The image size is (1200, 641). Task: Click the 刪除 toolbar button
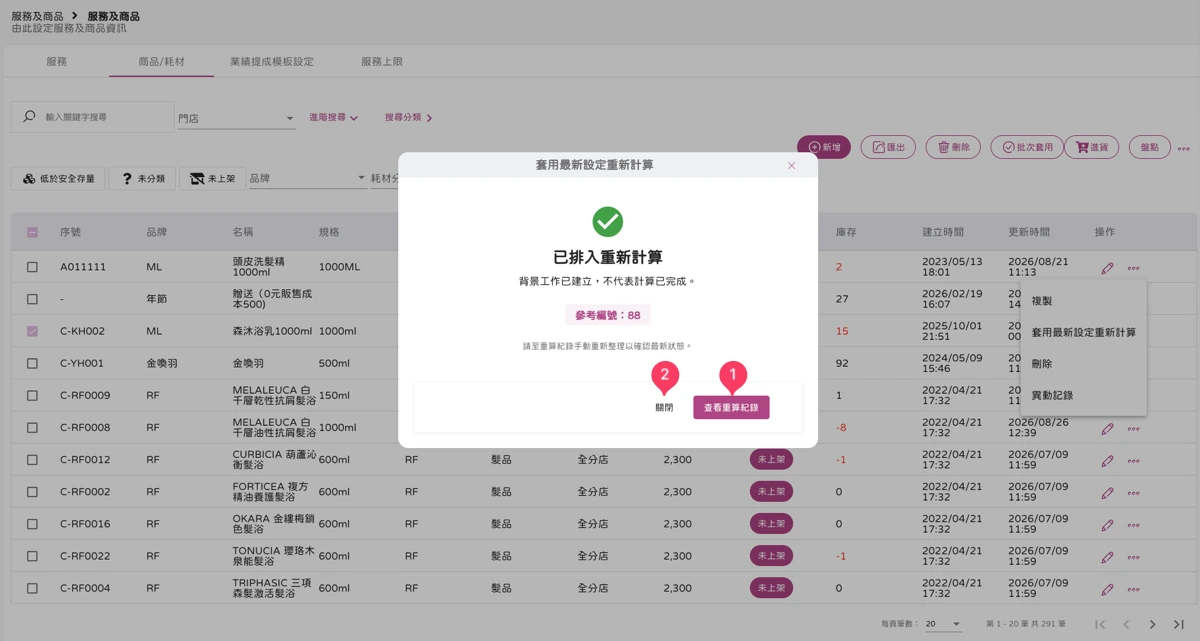[953, 147]
